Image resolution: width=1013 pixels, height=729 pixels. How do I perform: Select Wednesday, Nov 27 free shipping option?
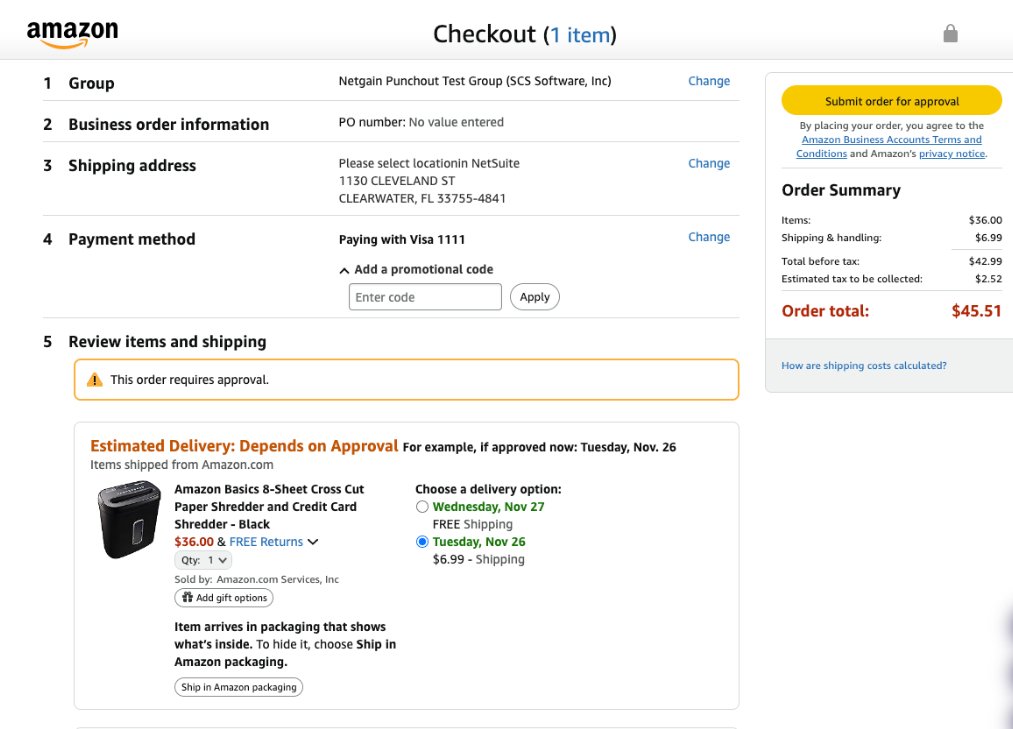tap(422, 507)
